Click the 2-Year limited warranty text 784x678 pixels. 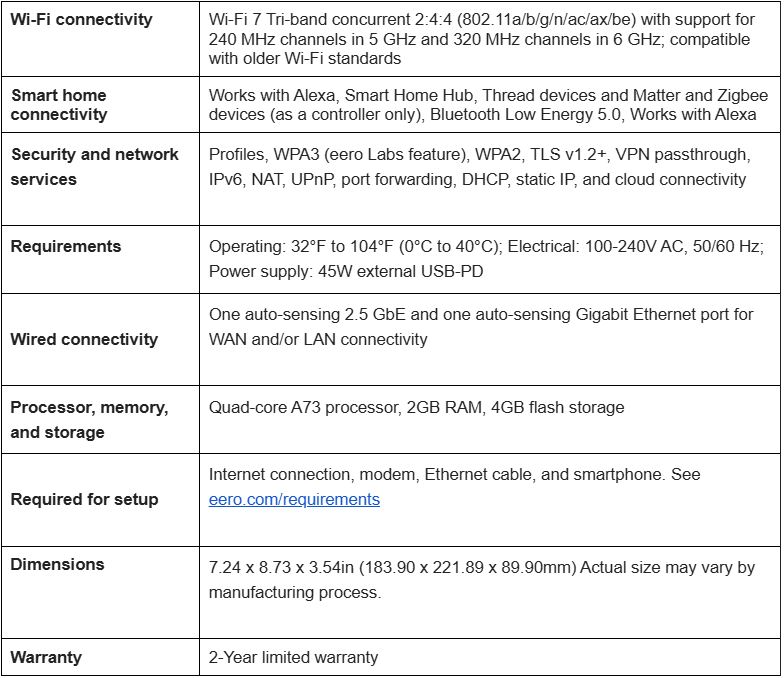(294, 657)
